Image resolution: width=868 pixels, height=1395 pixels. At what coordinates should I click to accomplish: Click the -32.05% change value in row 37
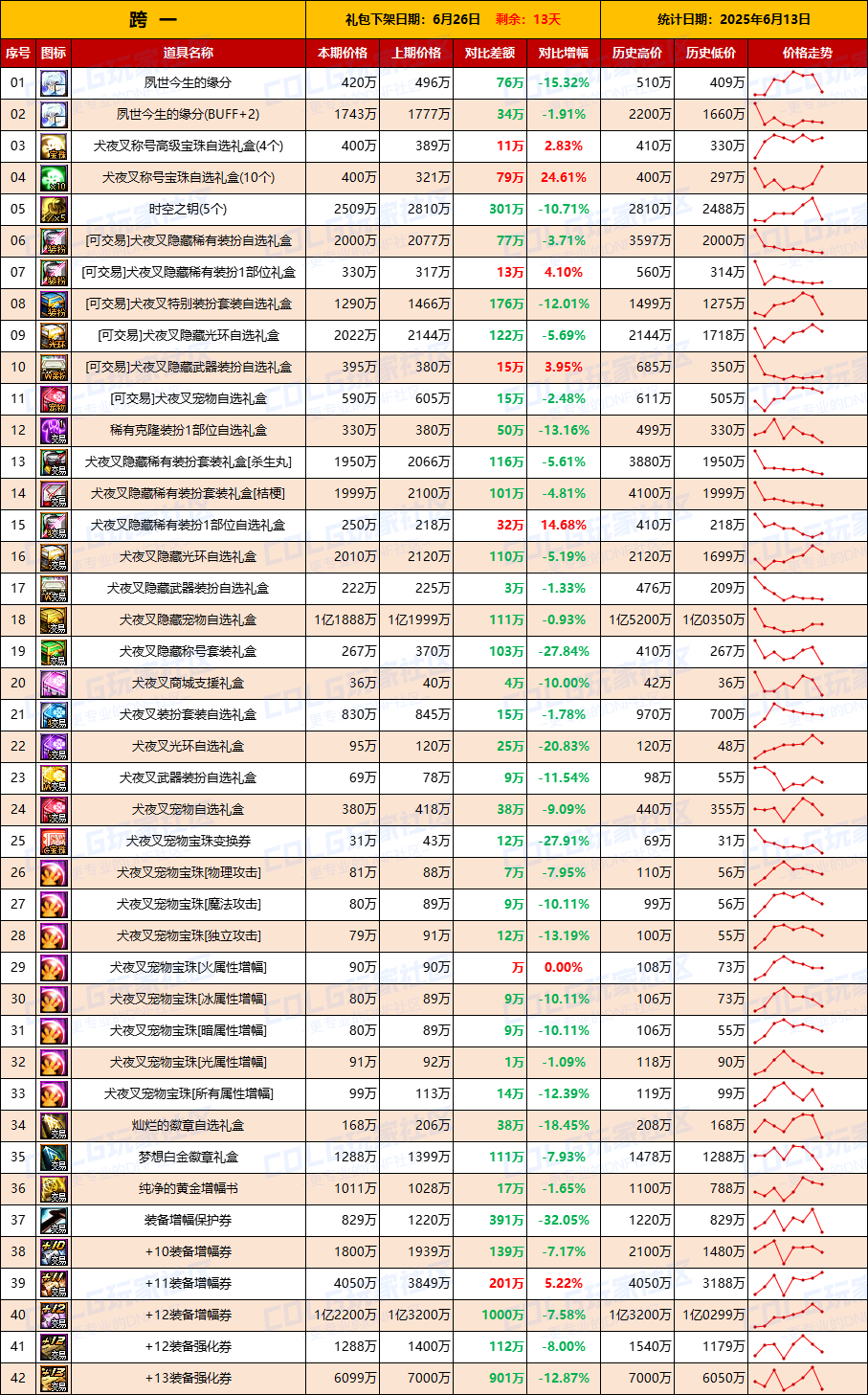pyautogui.click(x=563, y=1220)
